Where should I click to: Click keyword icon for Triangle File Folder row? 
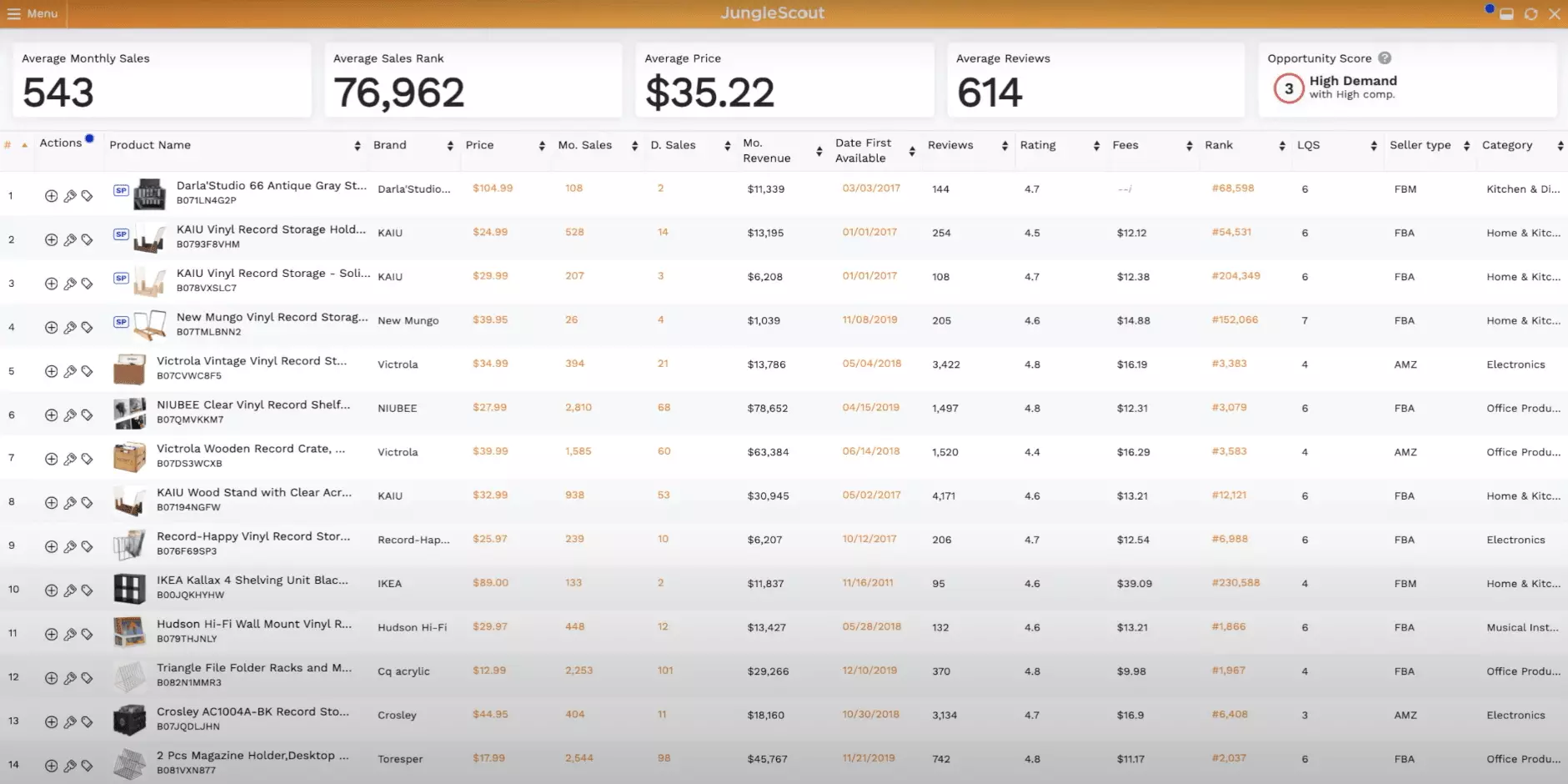coord(70,678)
